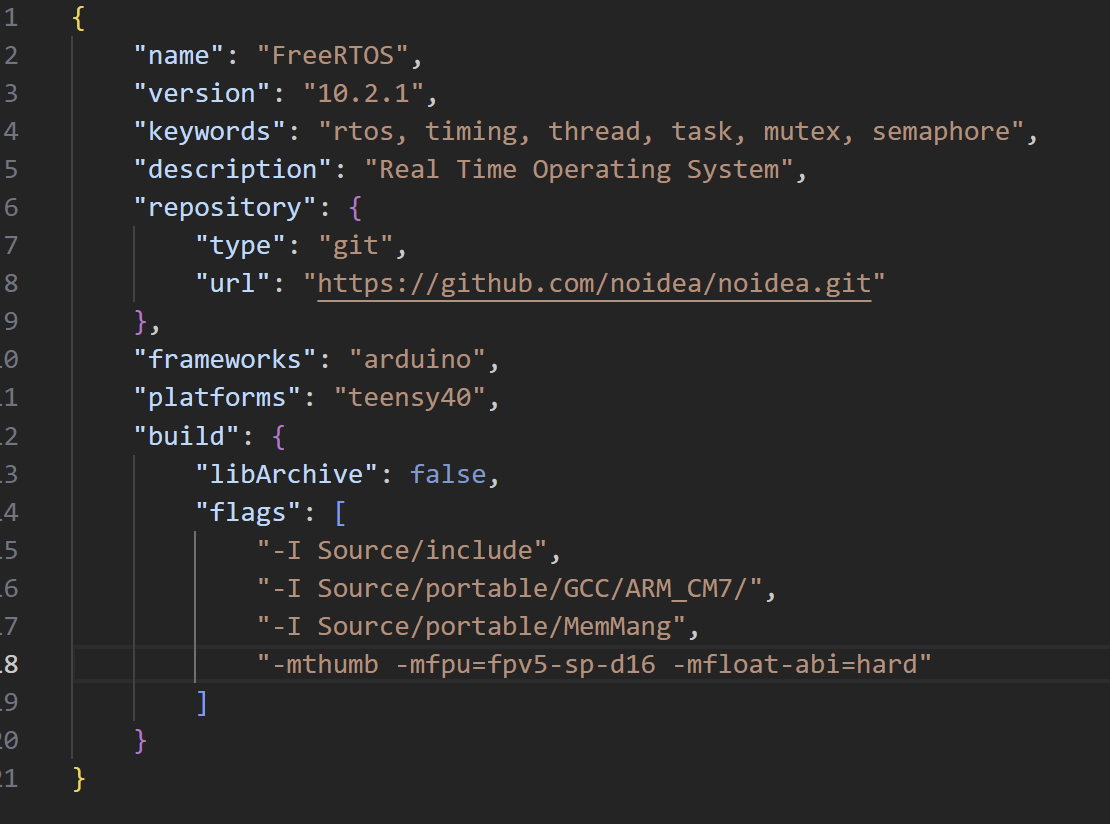Place cursor in the "FreeRTOS" value

click(333, 55)
